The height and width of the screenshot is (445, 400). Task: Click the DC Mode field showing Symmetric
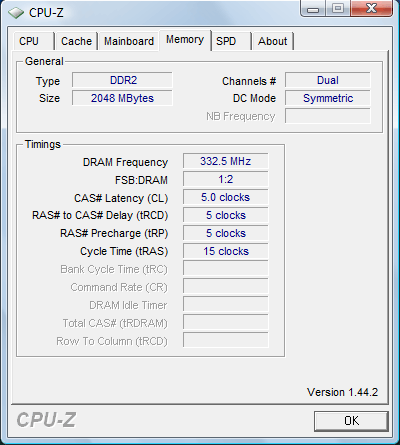(x=328, y=98)
